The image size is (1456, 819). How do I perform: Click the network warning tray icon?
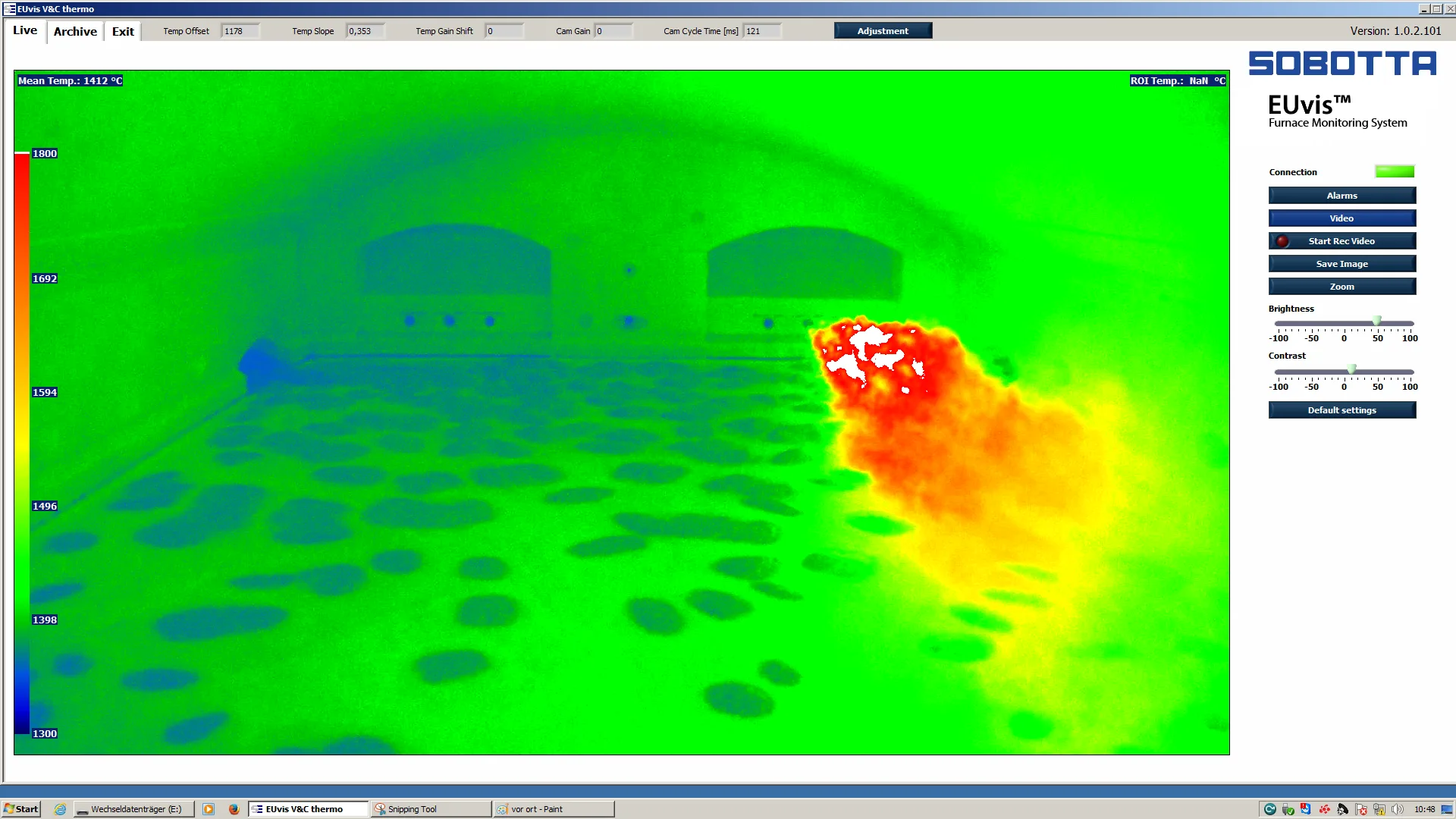(x=1379, y=809)
